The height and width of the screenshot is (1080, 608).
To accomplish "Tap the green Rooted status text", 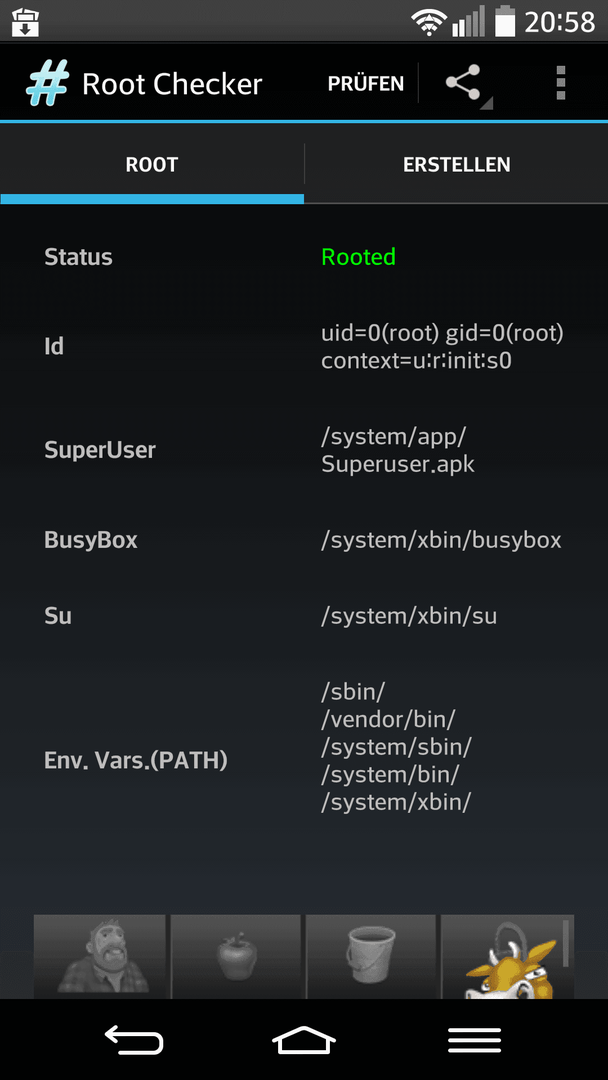I will [x=358, y=257].
